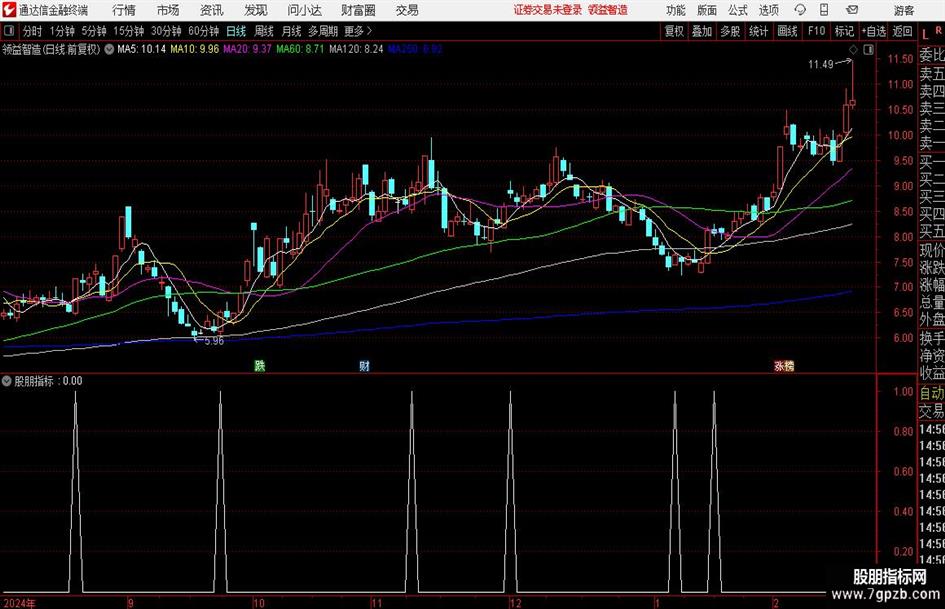Image resolution: width=945 pixels, height=609 pixels.
Task: Toggle the right sidebar panel icon in chart
Action: [868, 50]
